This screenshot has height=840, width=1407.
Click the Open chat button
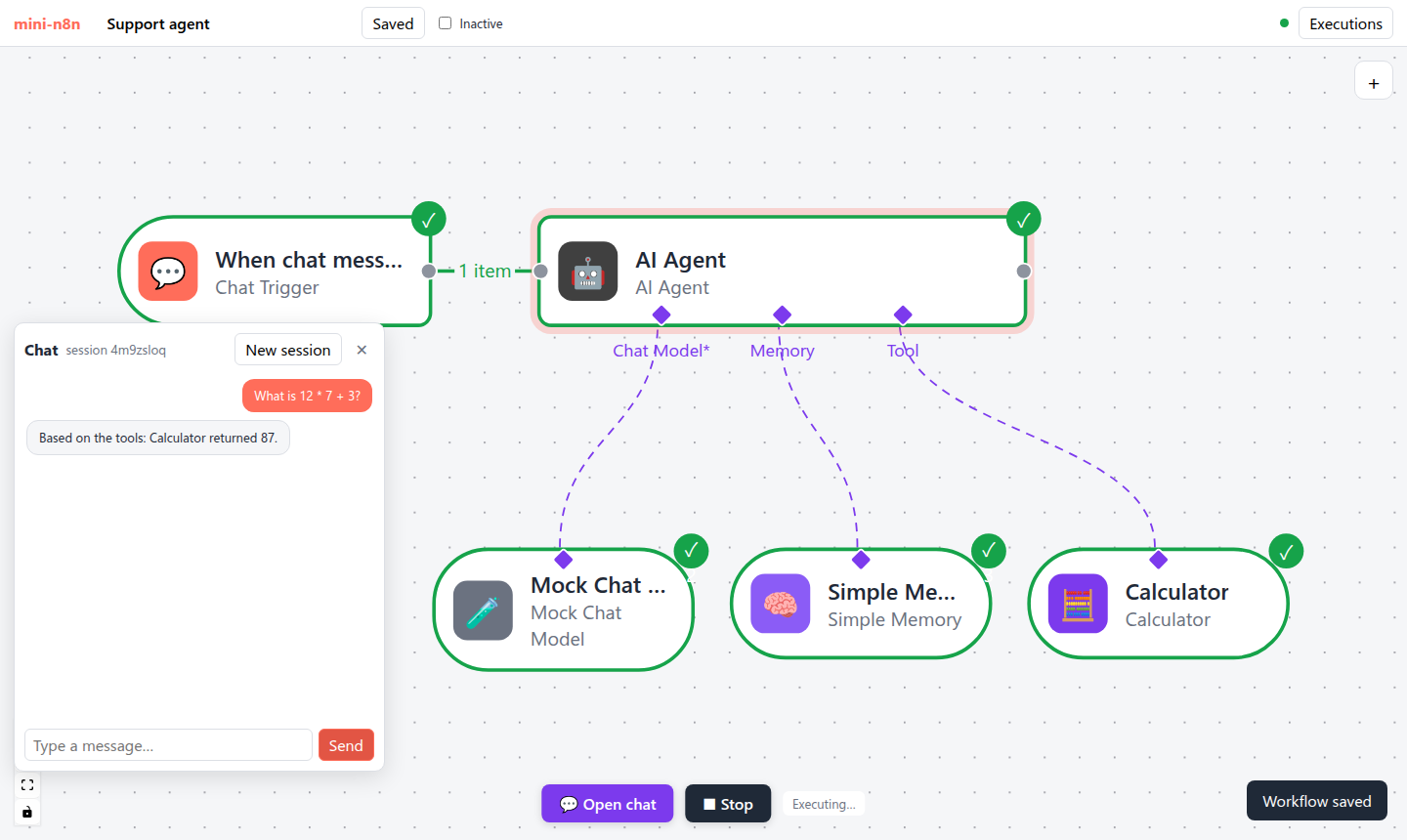point(608,804)
